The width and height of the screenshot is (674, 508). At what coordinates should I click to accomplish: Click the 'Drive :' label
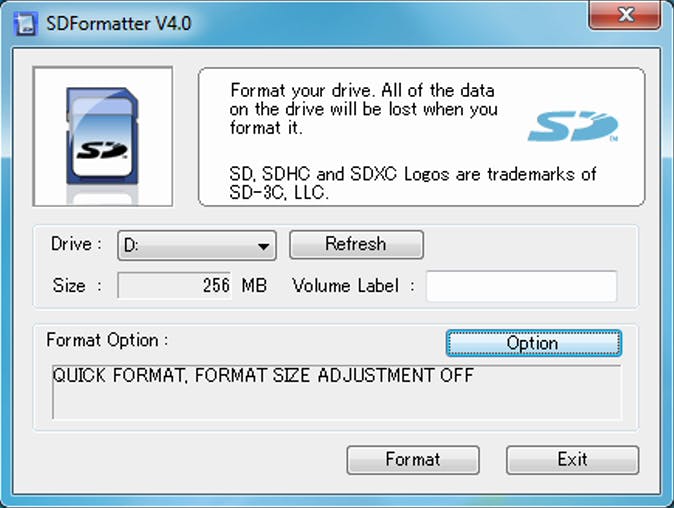coord(77,244)
